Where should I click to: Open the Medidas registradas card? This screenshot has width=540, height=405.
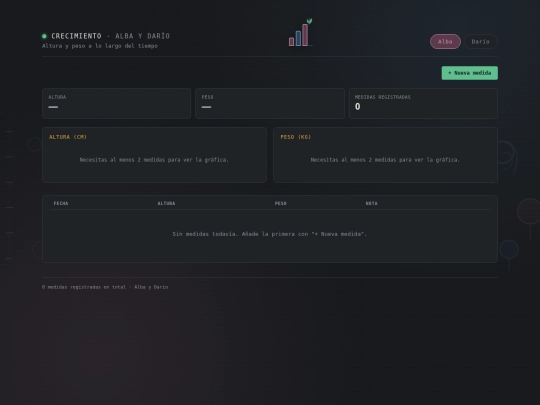[x=423, y=103]
